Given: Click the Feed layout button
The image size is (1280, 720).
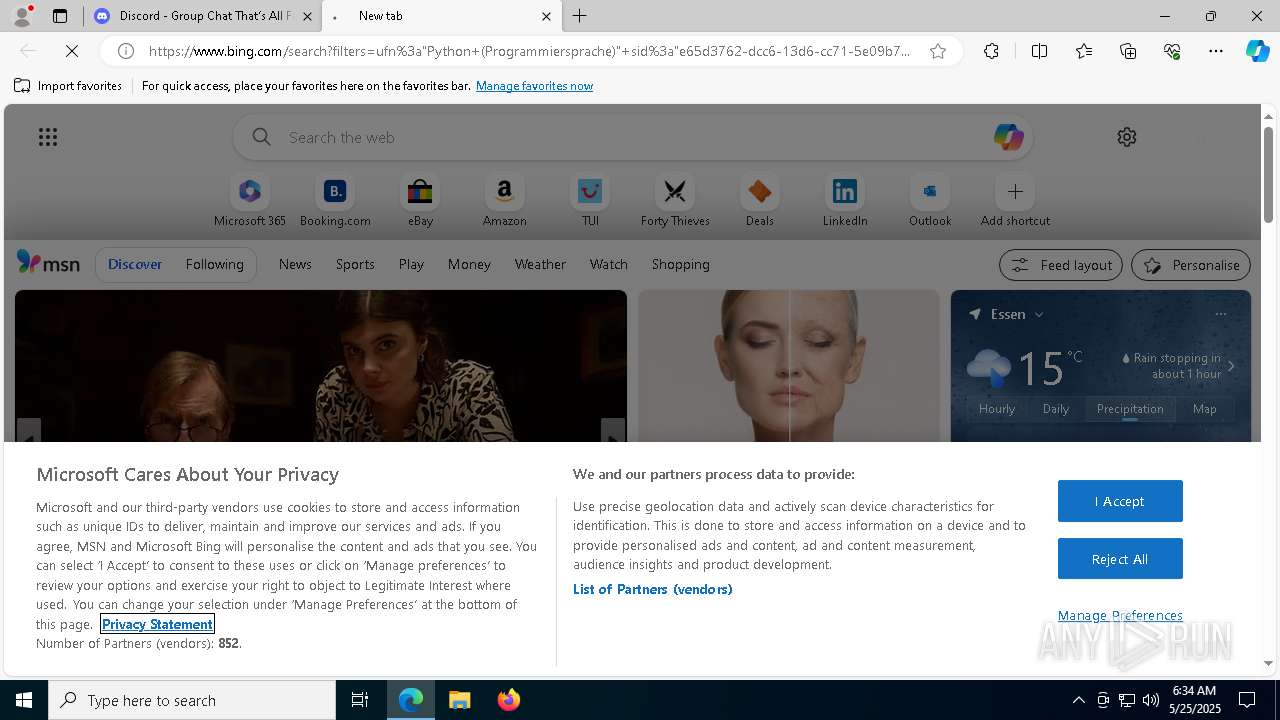Looking at the screenshot, I should [1060, 265].
